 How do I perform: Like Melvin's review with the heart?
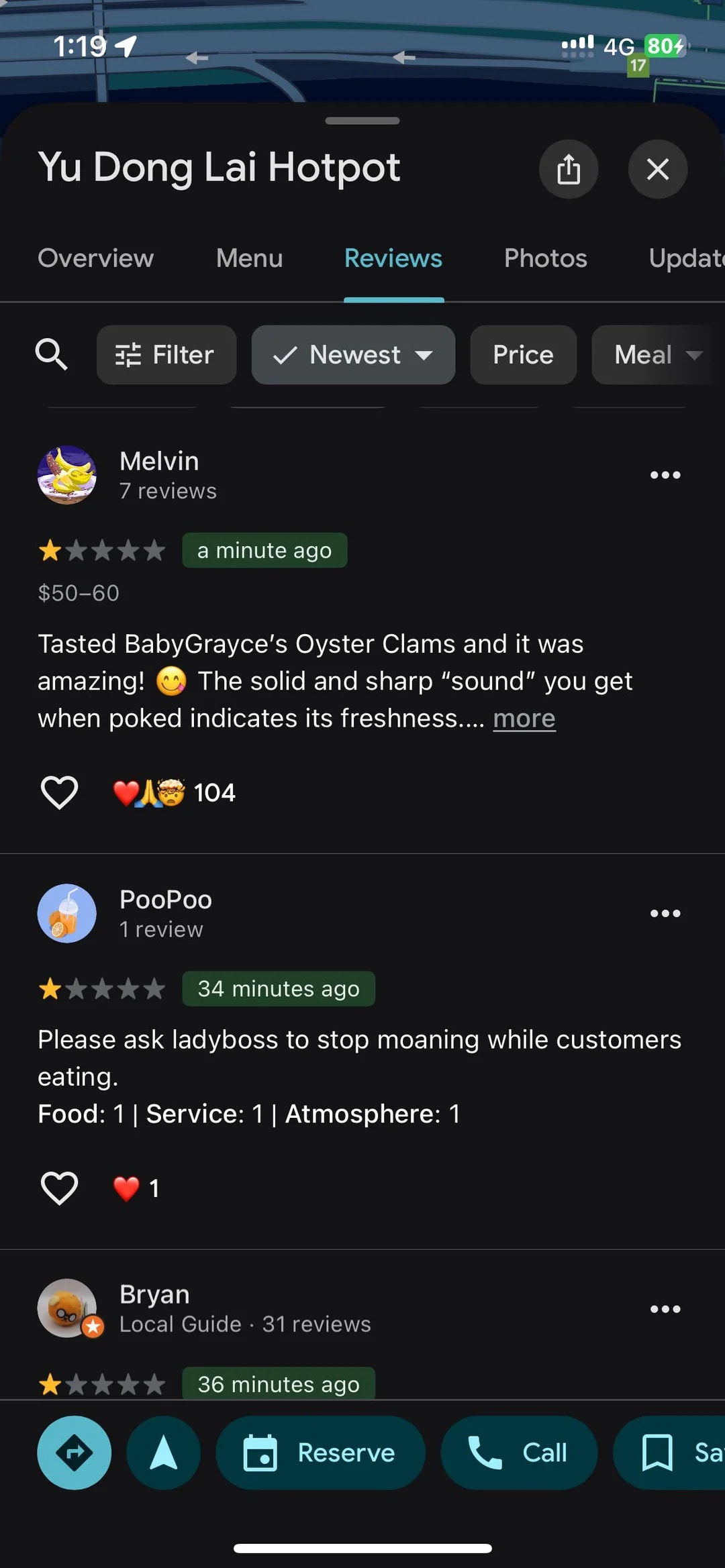60,792
